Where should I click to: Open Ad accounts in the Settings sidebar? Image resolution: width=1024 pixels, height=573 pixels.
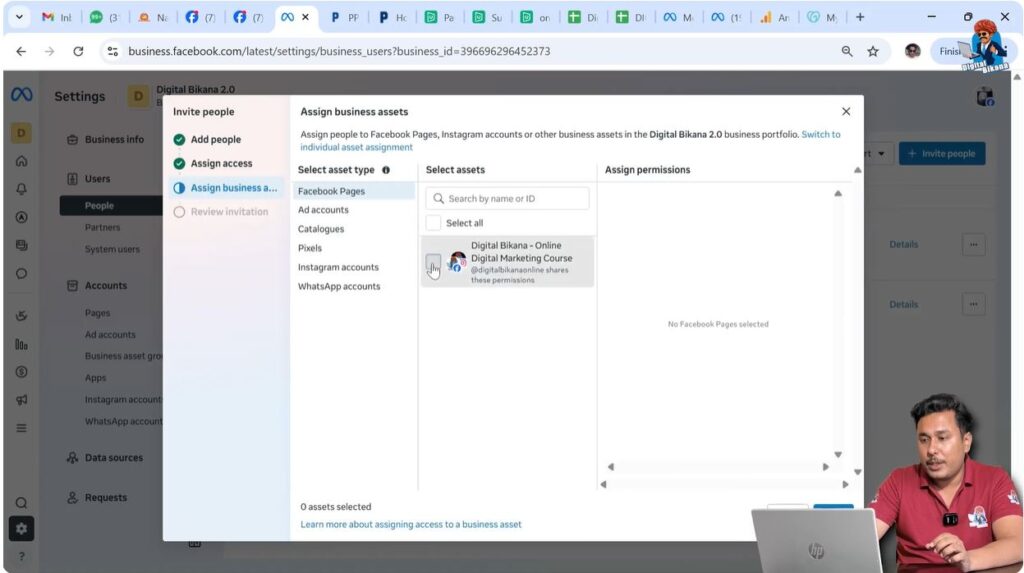(110, 335)
